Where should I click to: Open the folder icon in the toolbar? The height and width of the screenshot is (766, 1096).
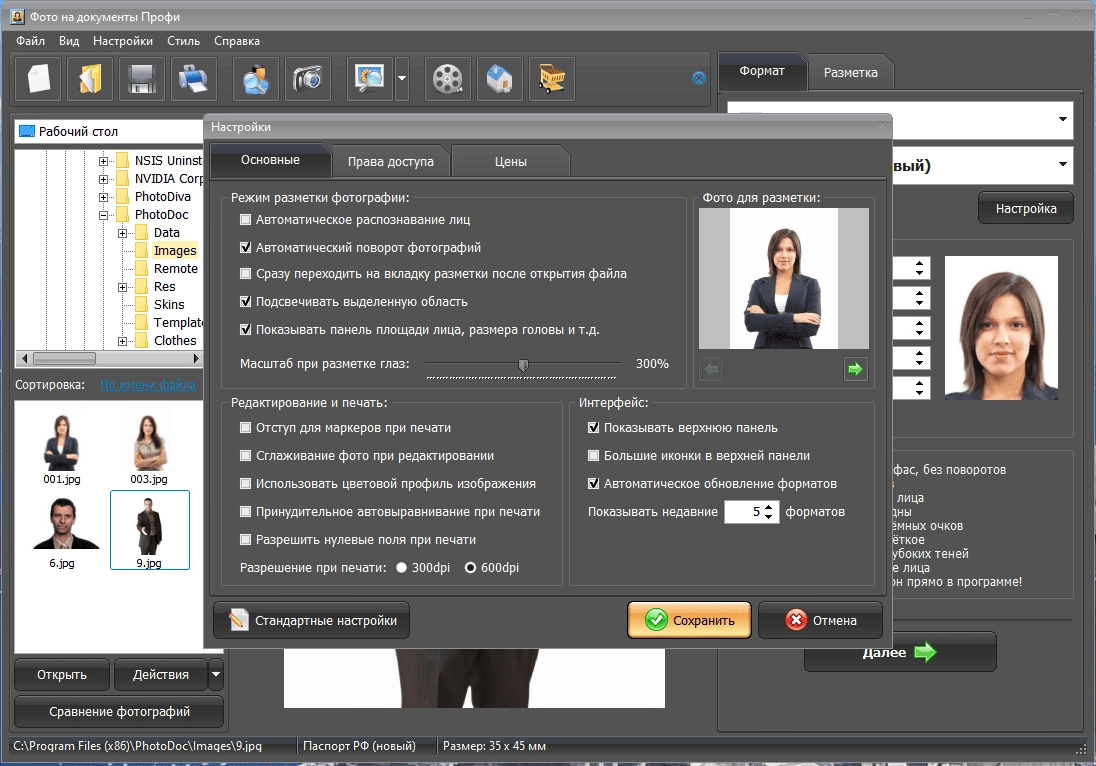(x=90, y=78)
